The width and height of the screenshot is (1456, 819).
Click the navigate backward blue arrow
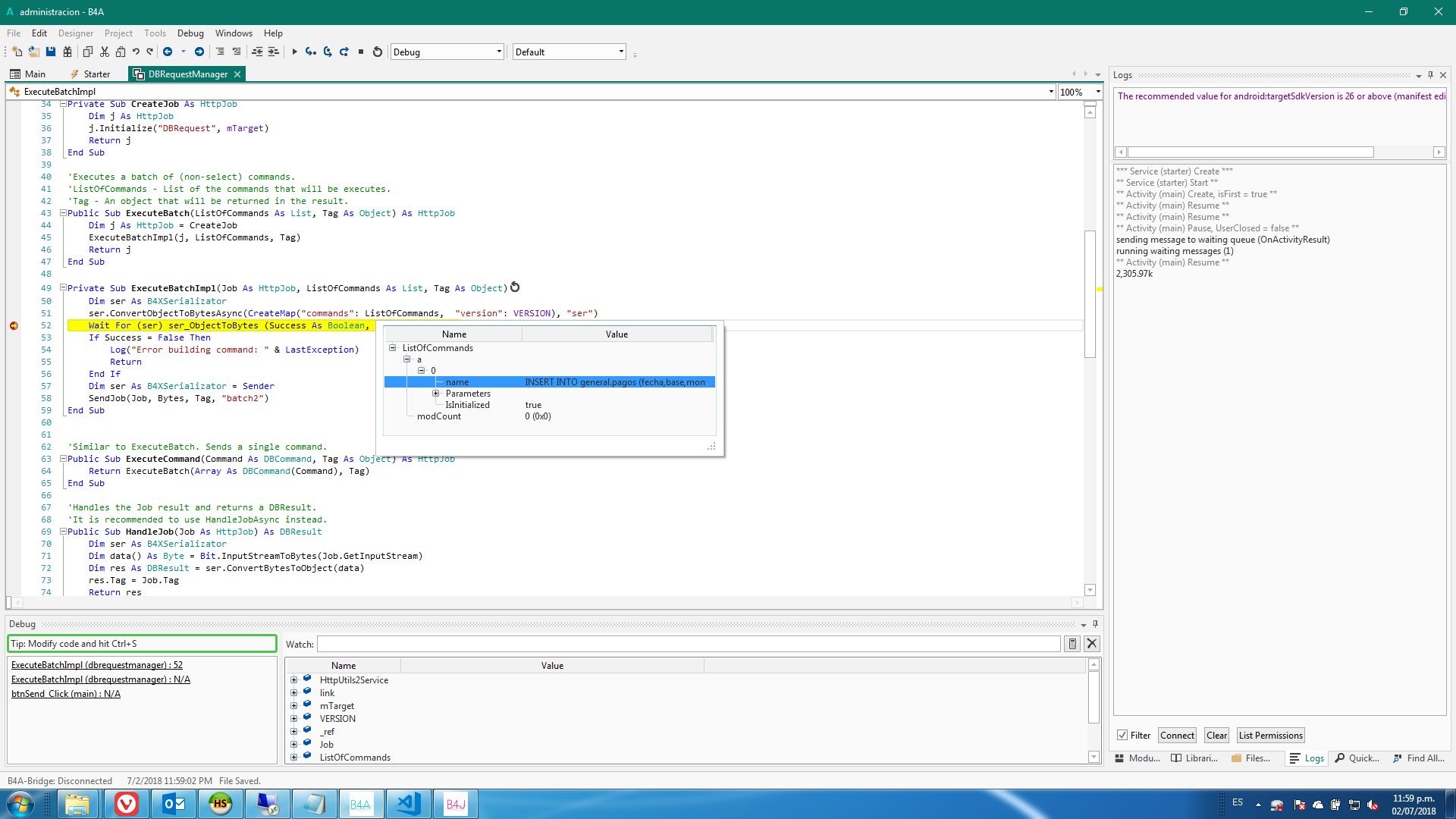168,52
